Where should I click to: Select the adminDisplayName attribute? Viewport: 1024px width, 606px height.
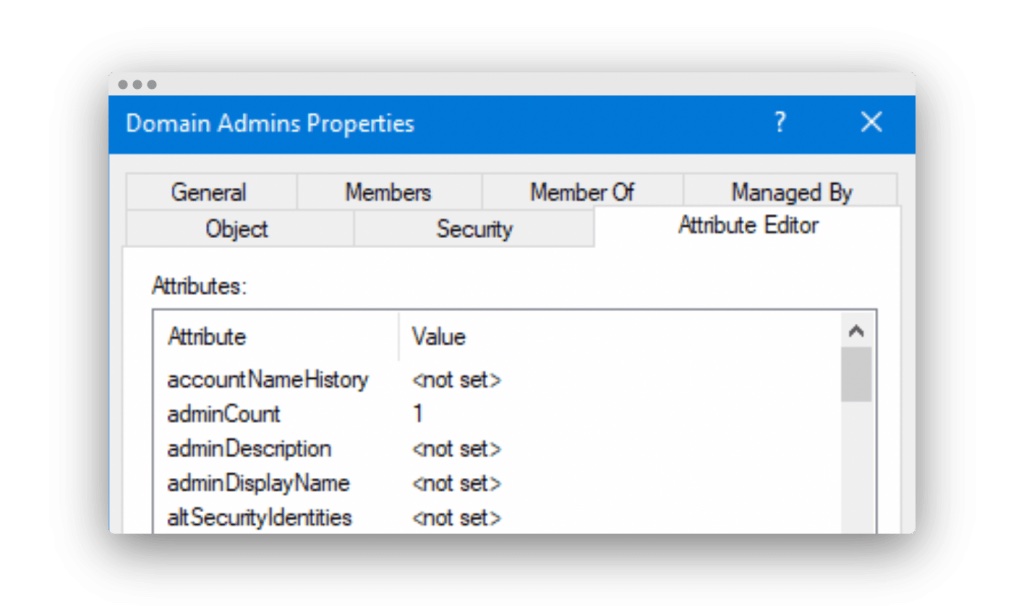tap(259, 483)
